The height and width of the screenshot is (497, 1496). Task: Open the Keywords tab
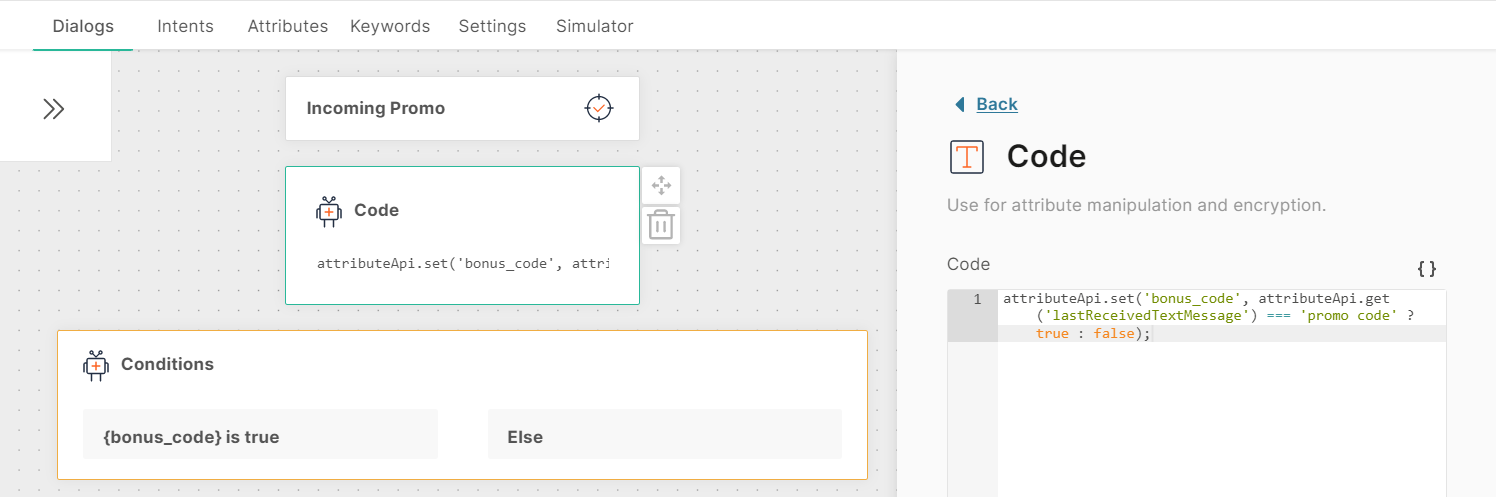(390, 26)
